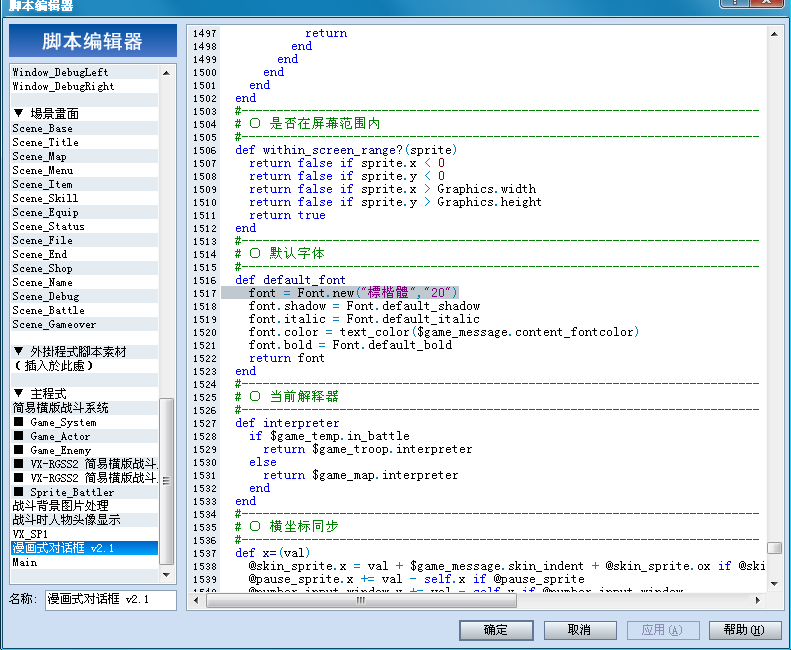This screenshot has width=791, height=650.
Task: Click the script list scroll-up arrow
Action: coord(166,73)
